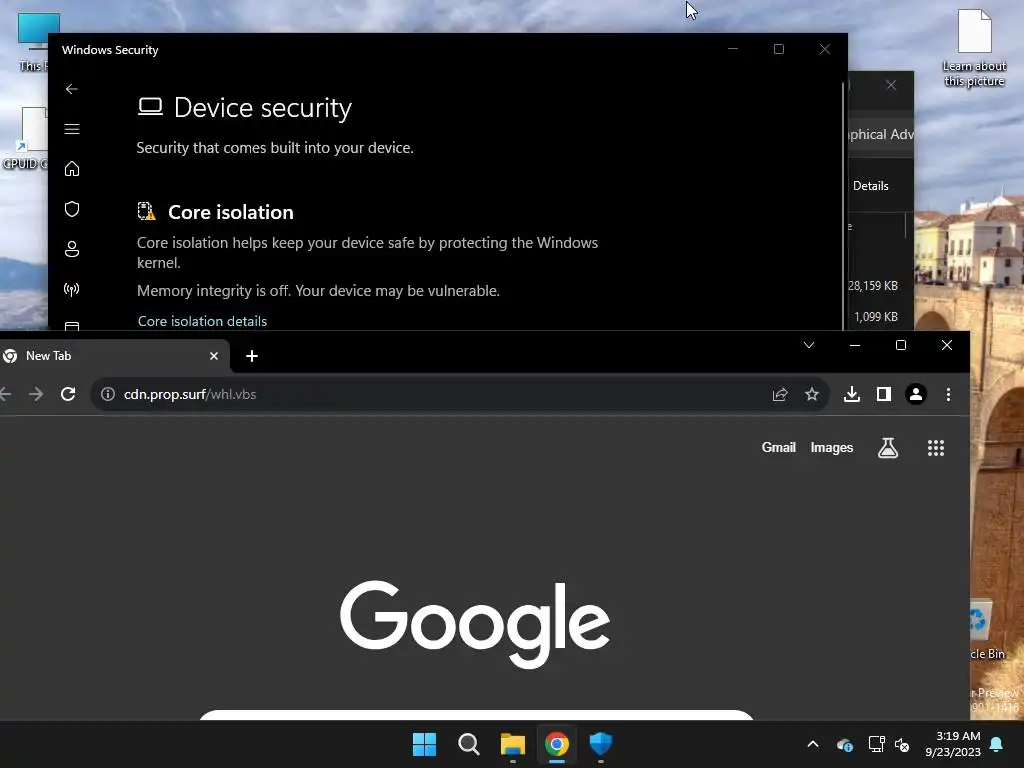Select the New Tab tab
This screenshot has width=1024, height=768.
click(114, 356)
